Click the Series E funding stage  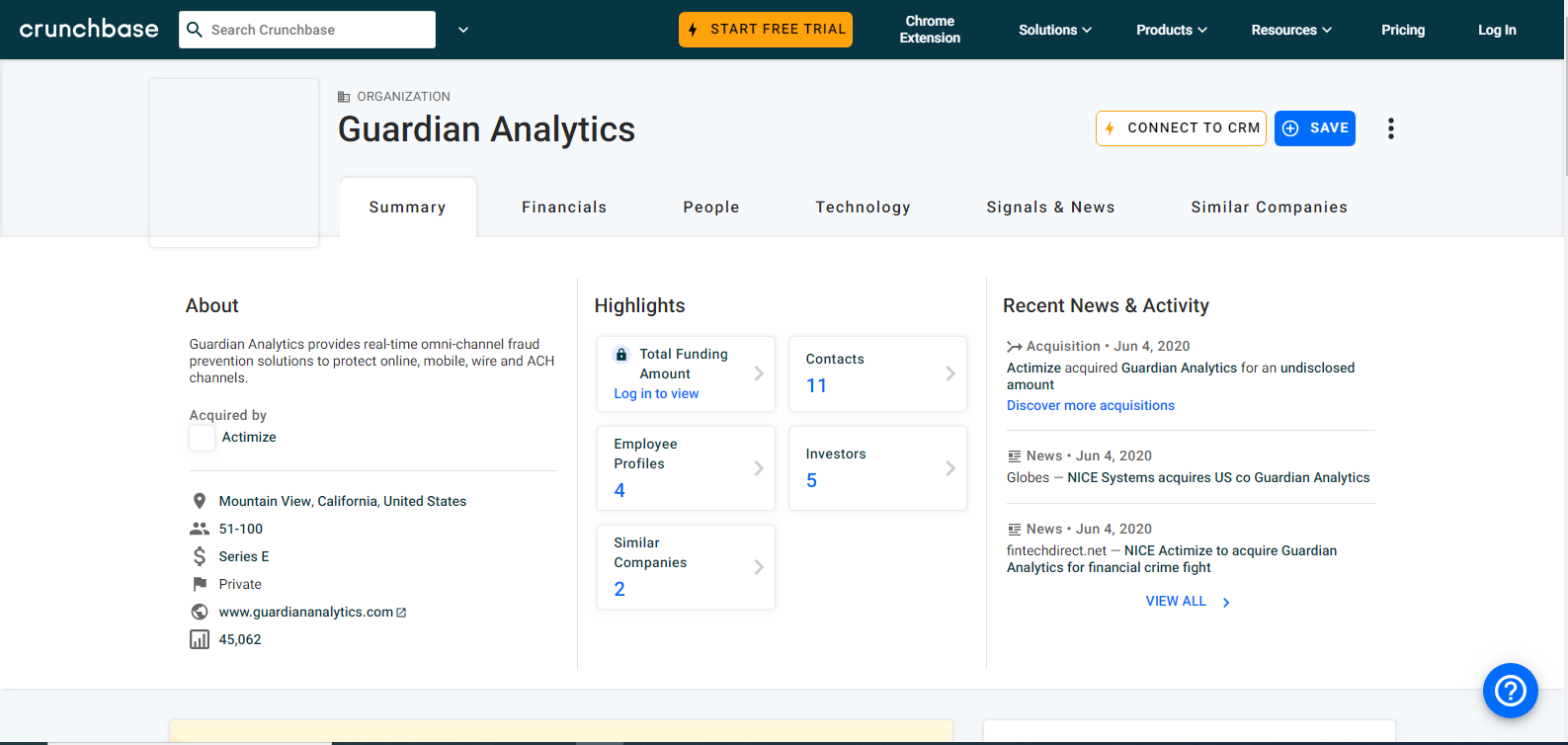[x=244, y=557]
